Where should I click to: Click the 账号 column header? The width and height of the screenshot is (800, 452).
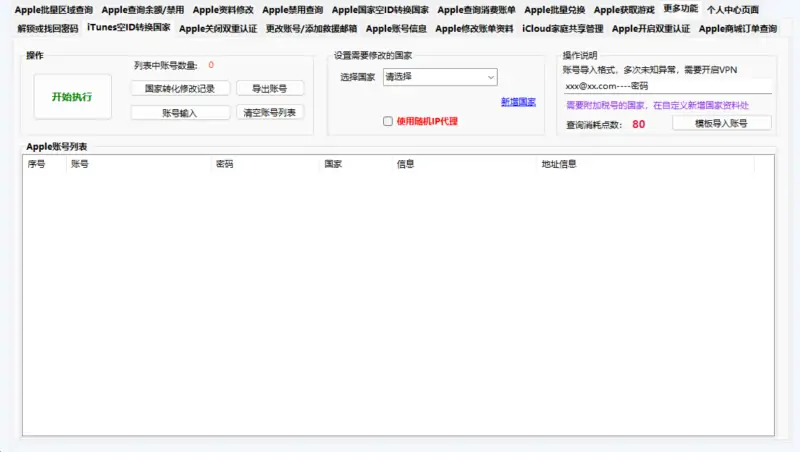[79, 164]
